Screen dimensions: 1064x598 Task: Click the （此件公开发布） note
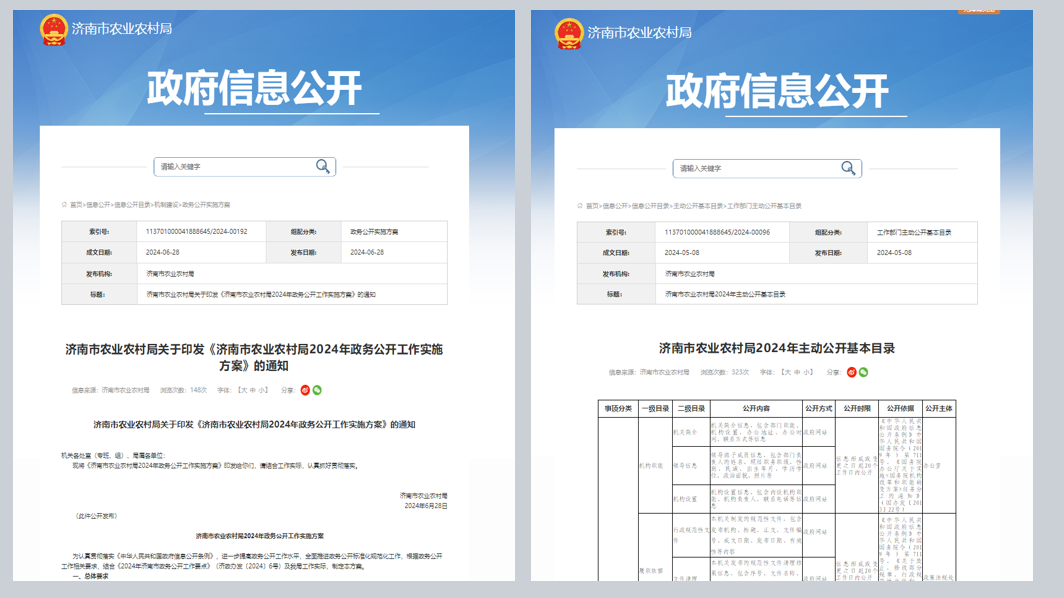coord(96,516)
